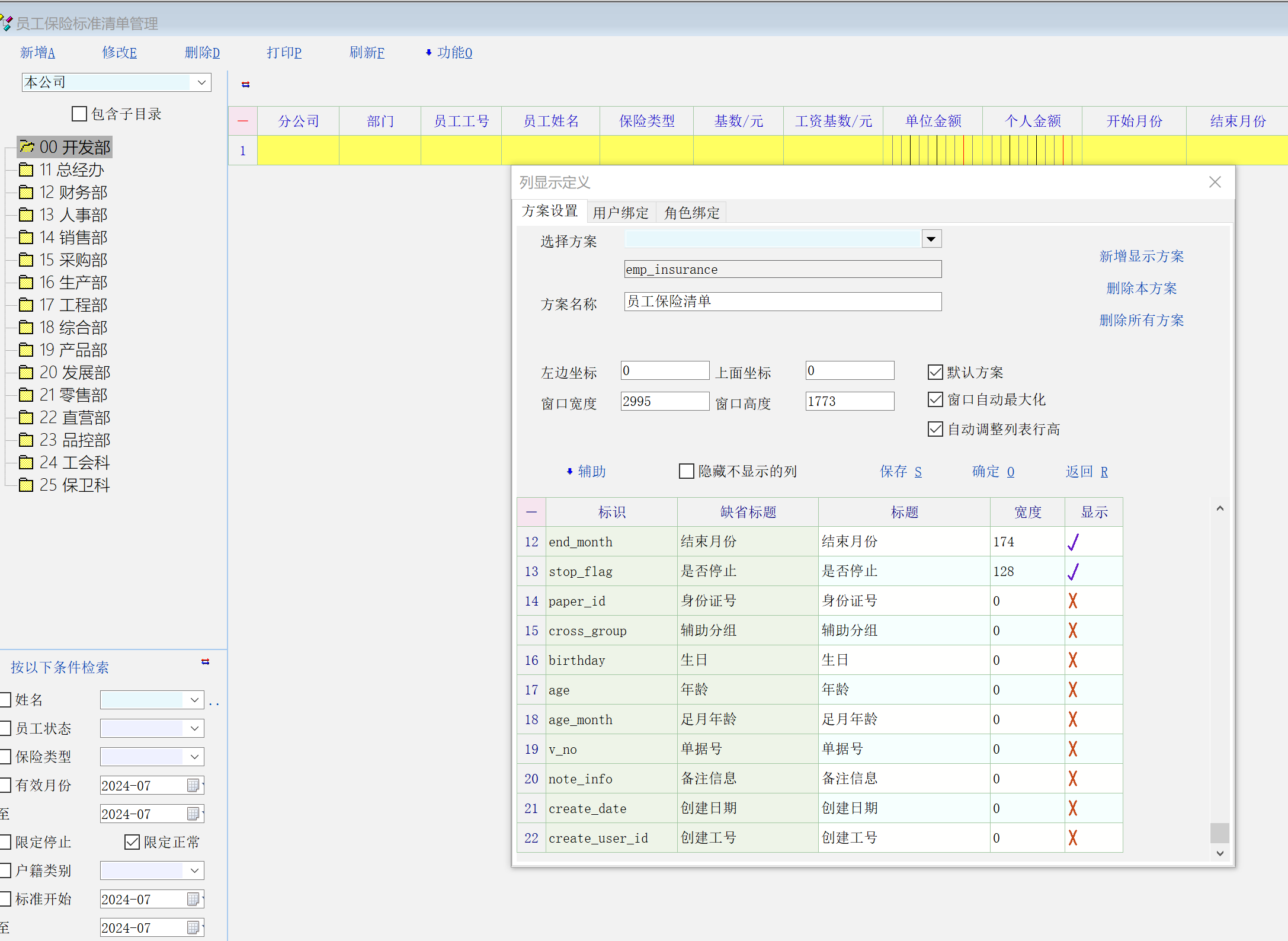Click the column list scrollbar thumb
This screenshot has height=941, width=1288.
coord(1219,833)
